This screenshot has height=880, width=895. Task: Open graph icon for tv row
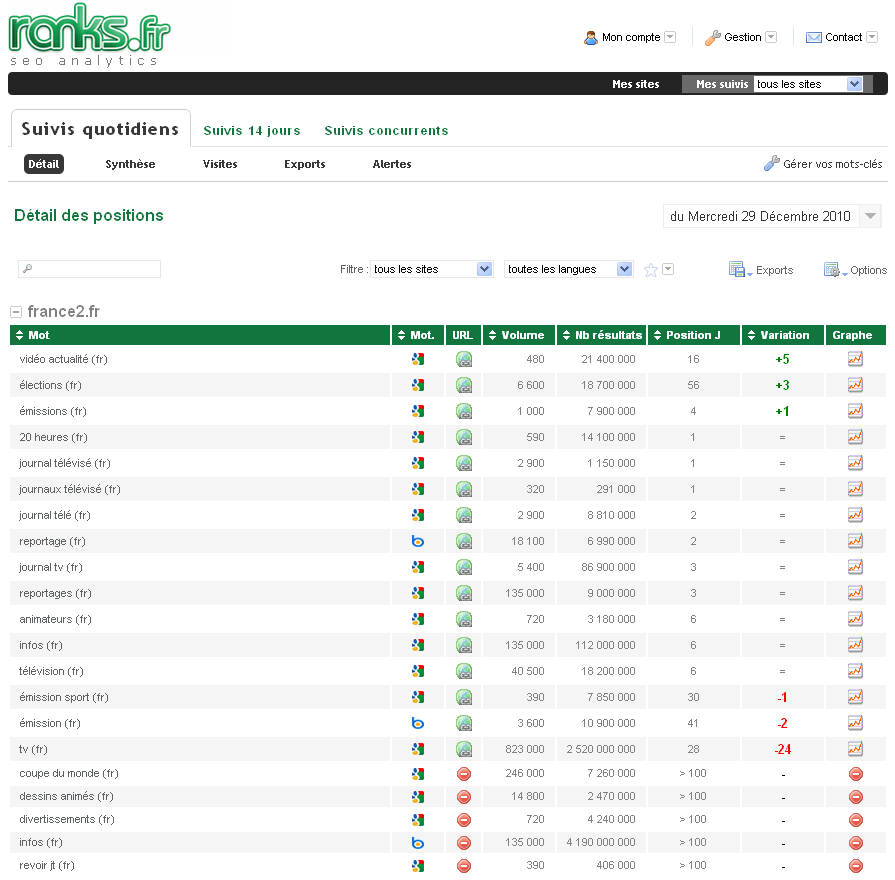[855, 749]
